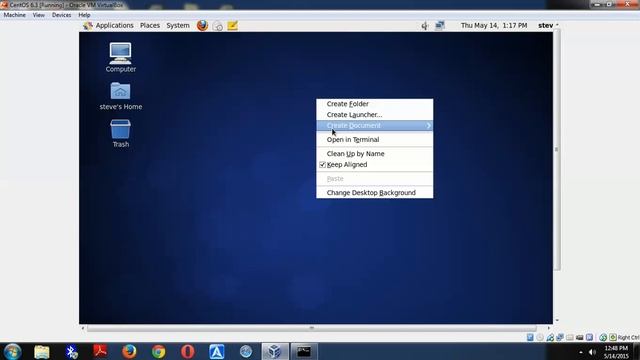Launch the mail client icon in GNOME panel

point(218,26)
